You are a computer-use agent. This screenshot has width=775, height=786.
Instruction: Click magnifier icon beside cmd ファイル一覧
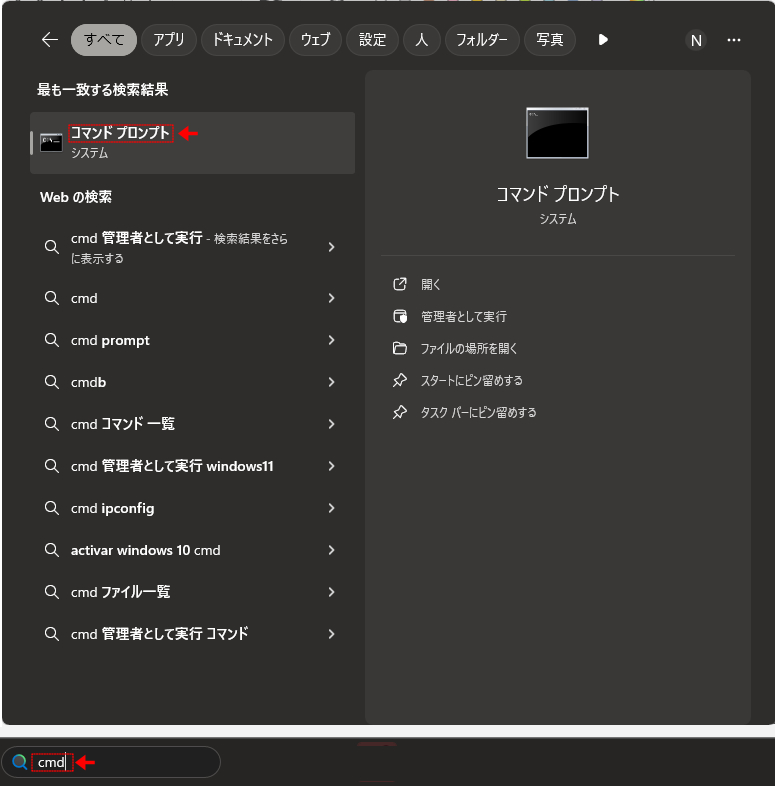click(52, 592)
